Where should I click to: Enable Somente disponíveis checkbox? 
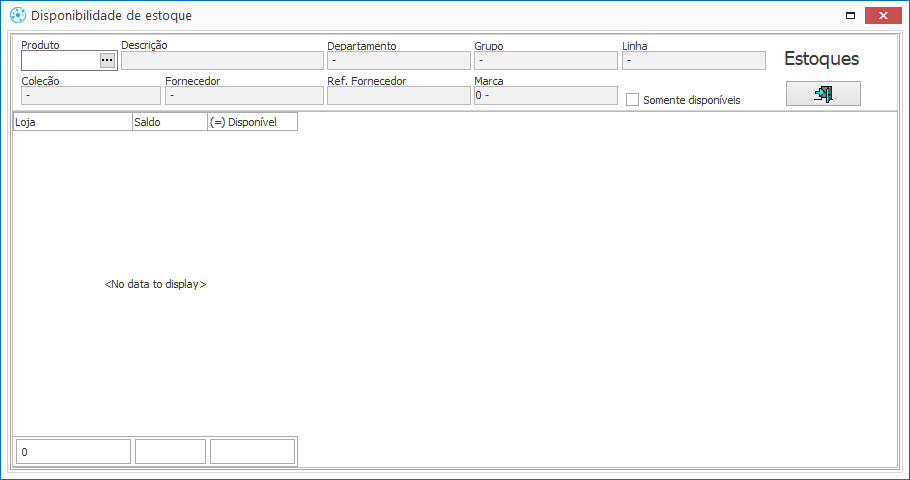[633, 100]
